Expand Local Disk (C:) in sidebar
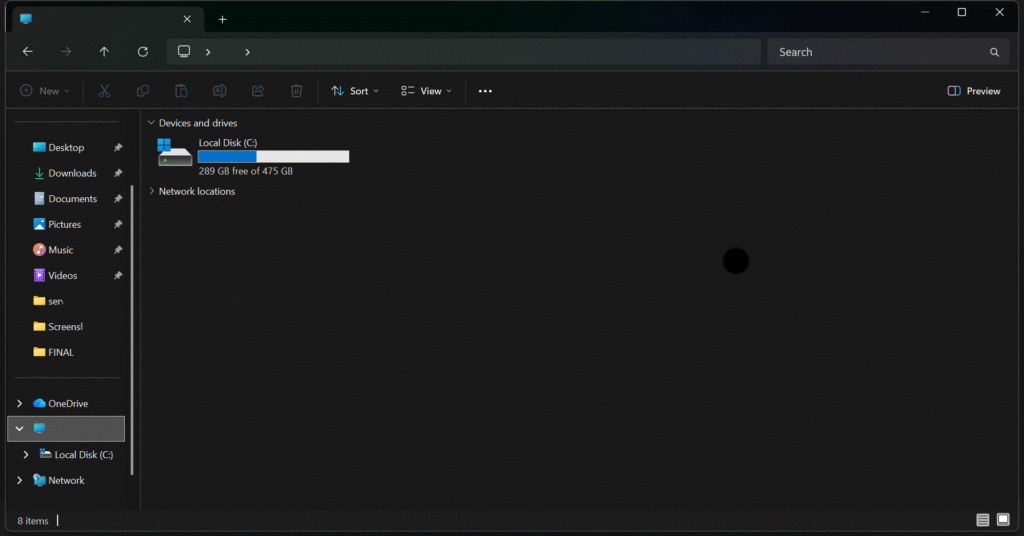Viewport: 1024px width, 536px height. click(x=26, y=454)
